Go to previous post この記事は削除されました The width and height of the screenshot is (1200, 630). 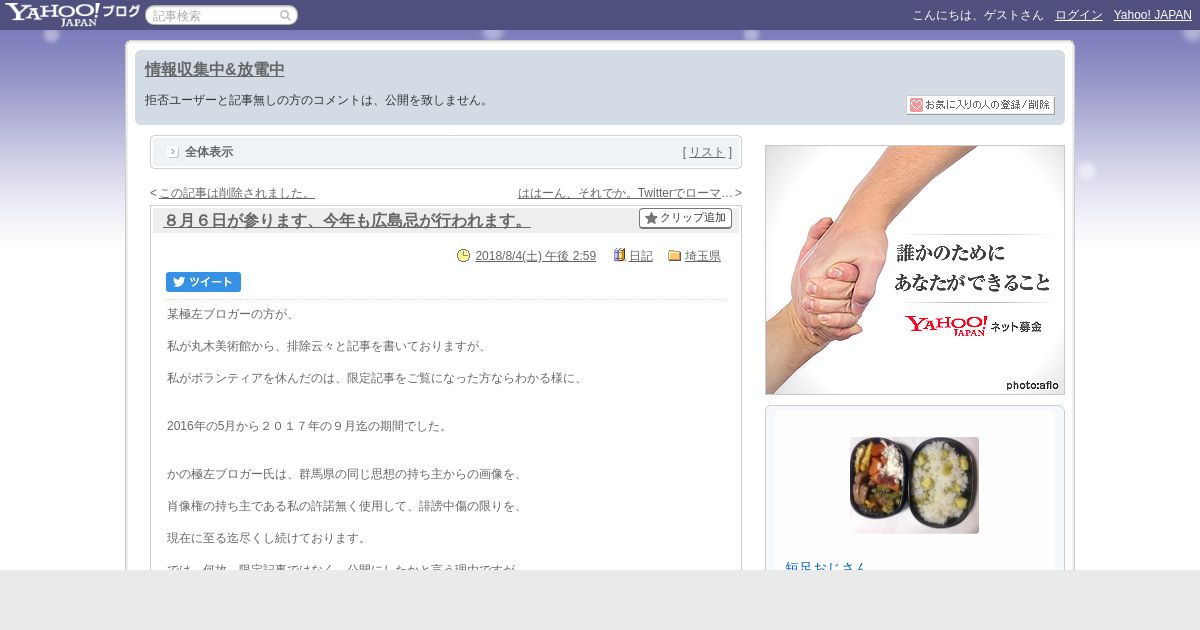pos(236,193)
